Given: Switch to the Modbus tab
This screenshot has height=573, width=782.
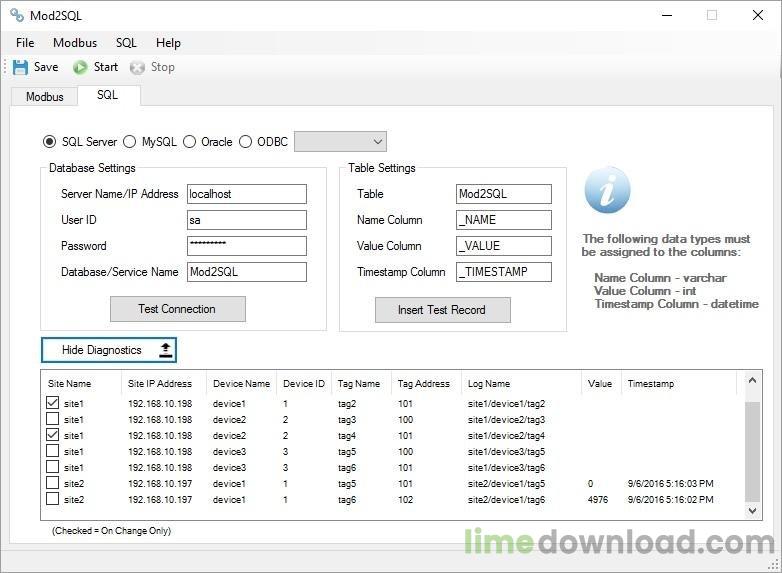Looking at the screenshot, I should click(x=44, y=96).
